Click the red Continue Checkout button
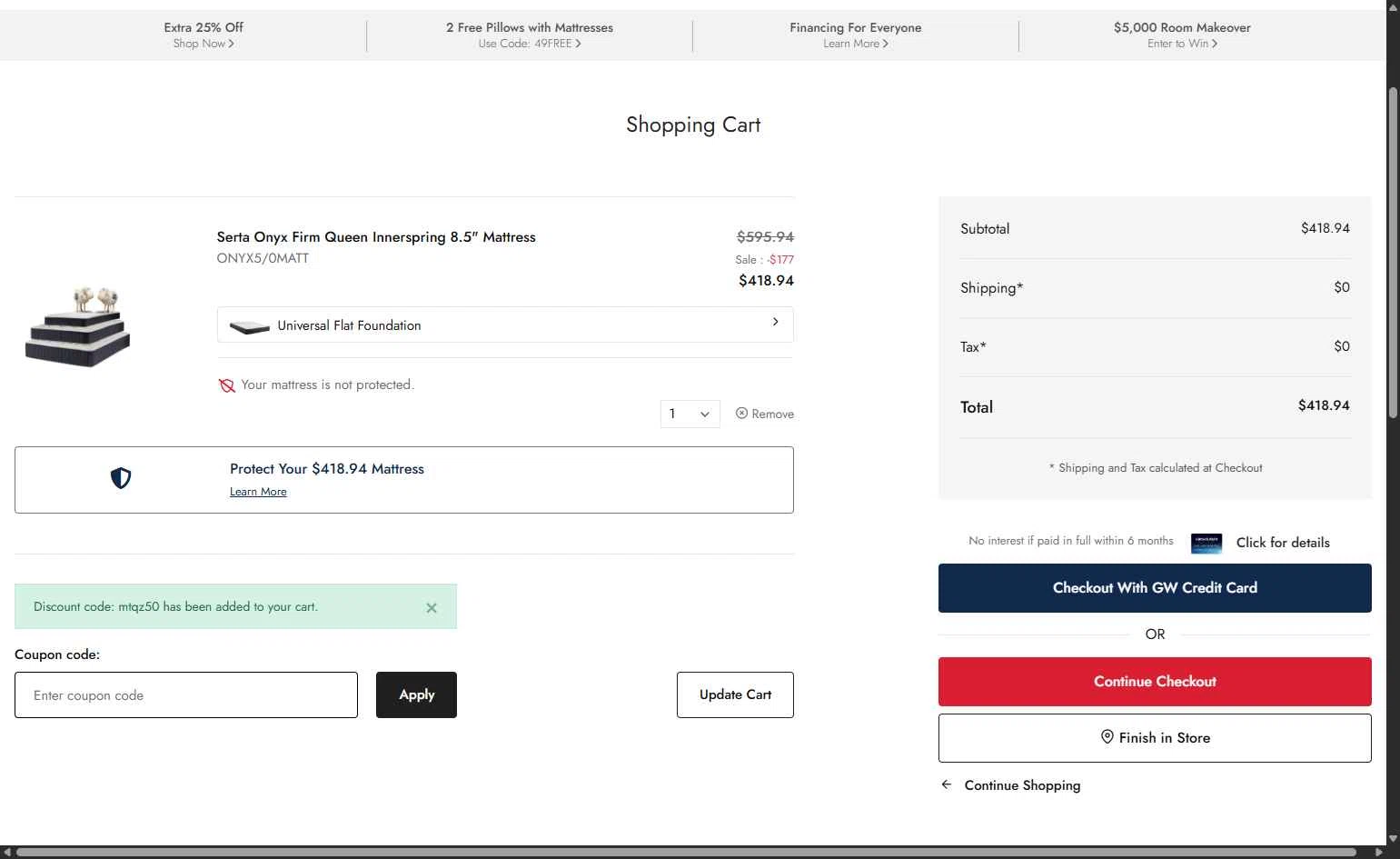Viewport: 1400px width, 859px height. tap(1155, 682)
